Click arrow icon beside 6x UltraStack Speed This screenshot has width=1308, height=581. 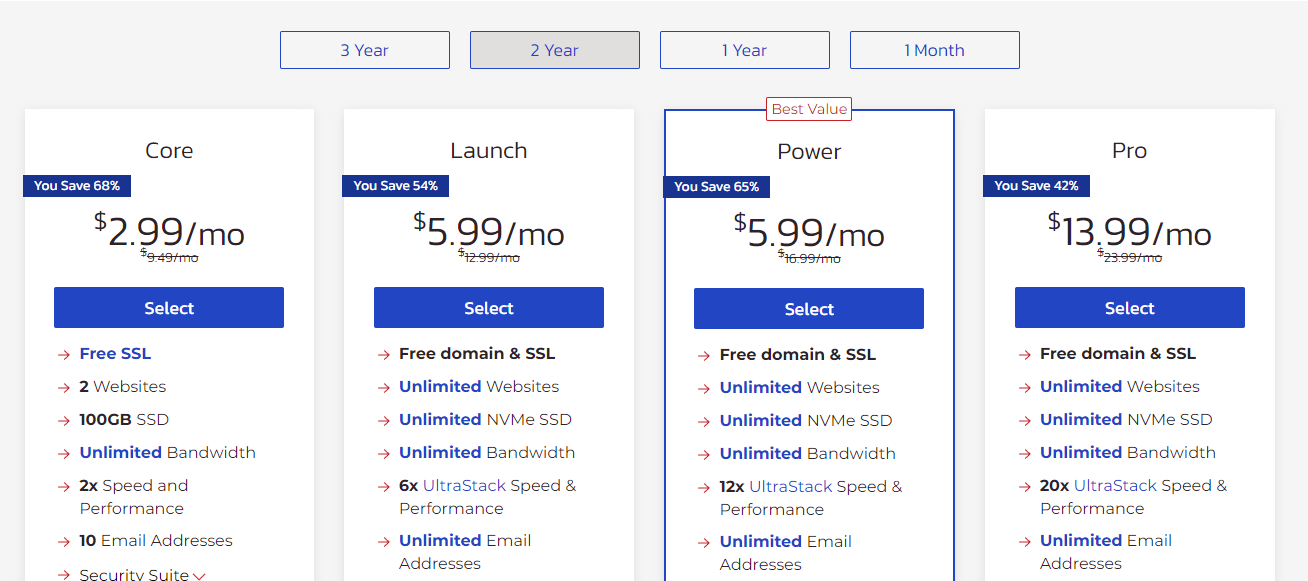(x=384, y=486)
